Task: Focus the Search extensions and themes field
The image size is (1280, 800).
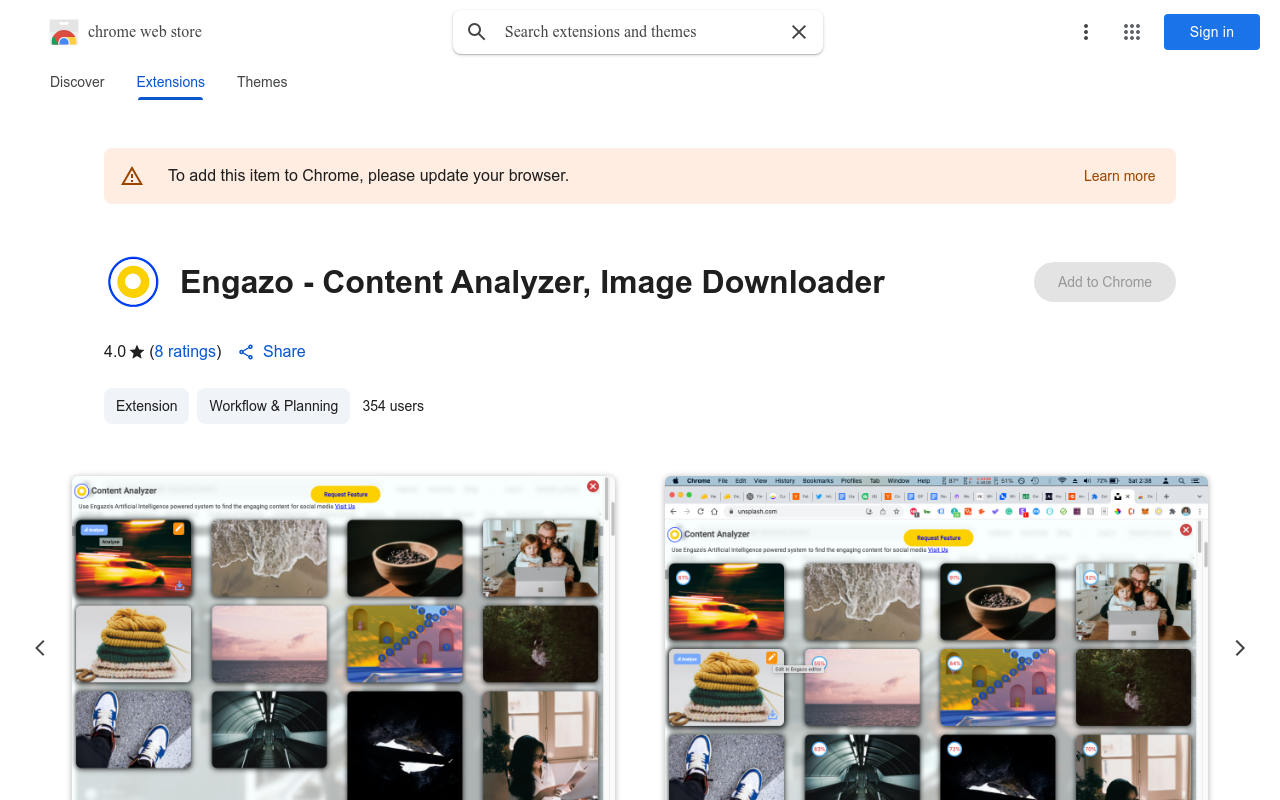Action: pyautogui.click(x=638, y=32)
